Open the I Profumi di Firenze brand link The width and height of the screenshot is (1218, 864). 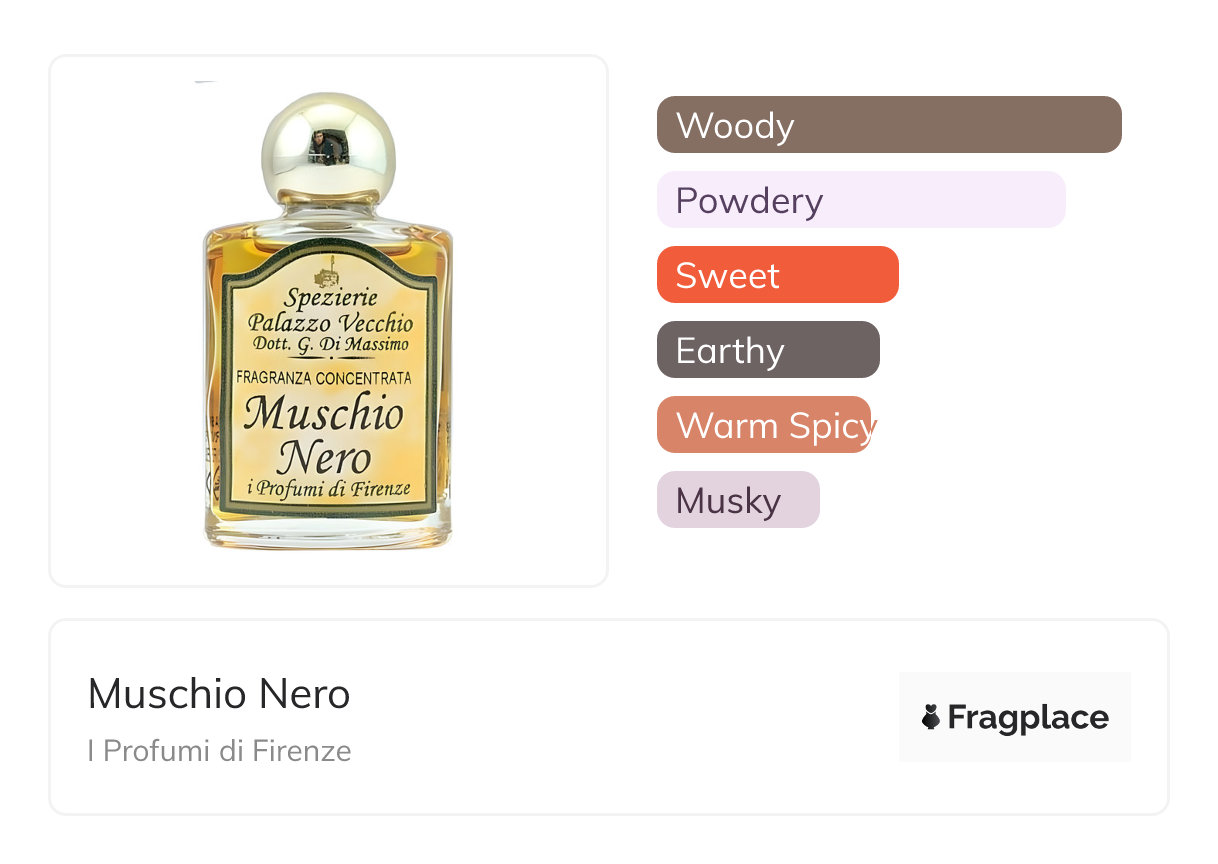click(219, 751)
